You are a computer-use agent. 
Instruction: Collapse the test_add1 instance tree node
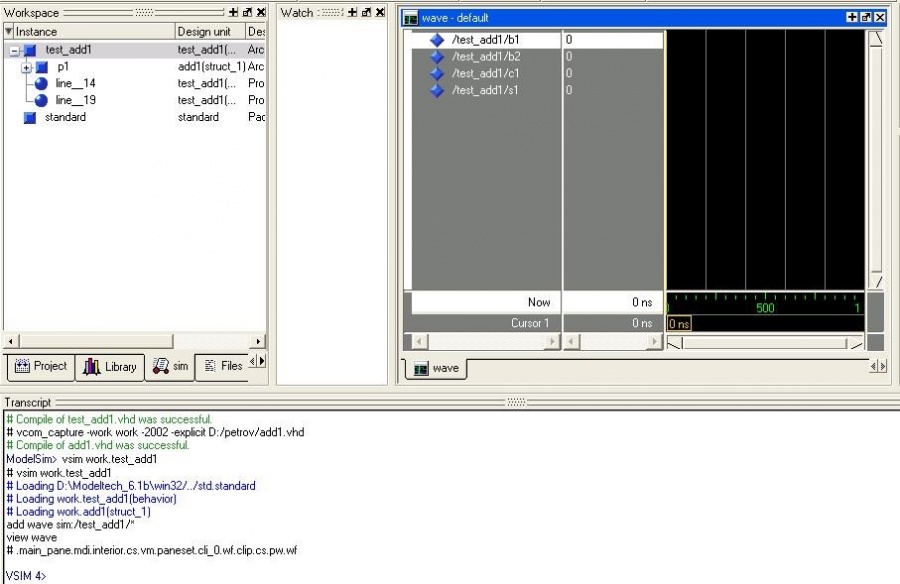pyautogui.click(x=15, y=51)
